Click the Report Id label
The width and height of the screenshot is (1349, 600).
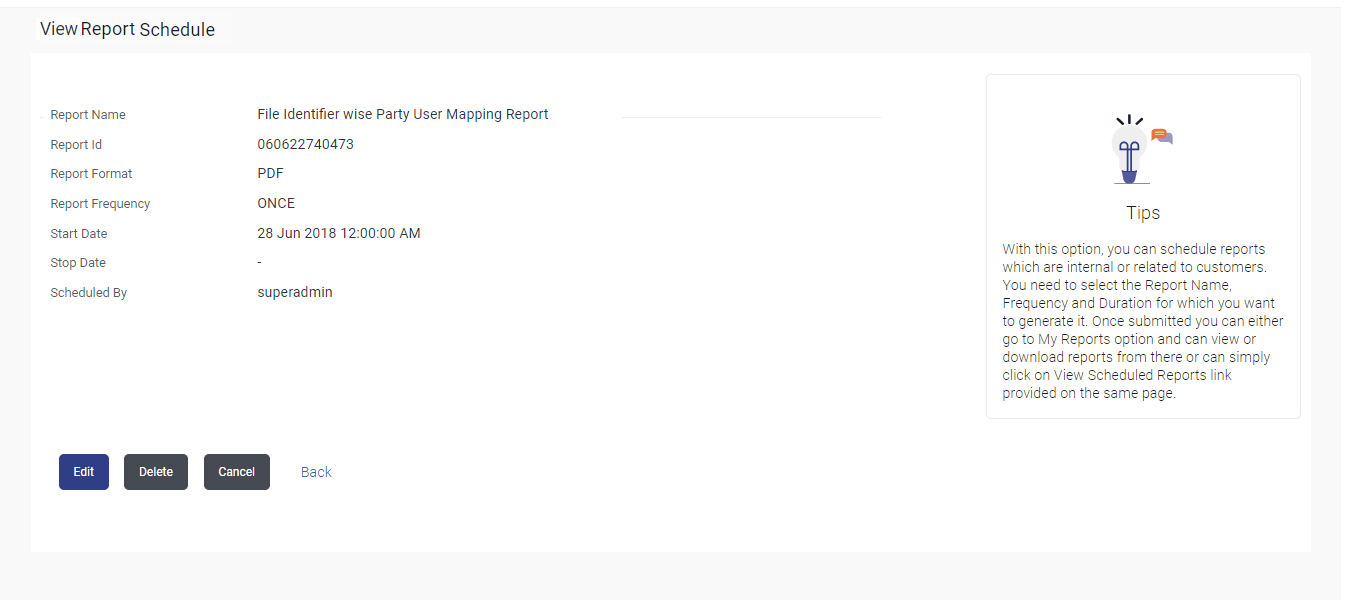pos(76,145)
